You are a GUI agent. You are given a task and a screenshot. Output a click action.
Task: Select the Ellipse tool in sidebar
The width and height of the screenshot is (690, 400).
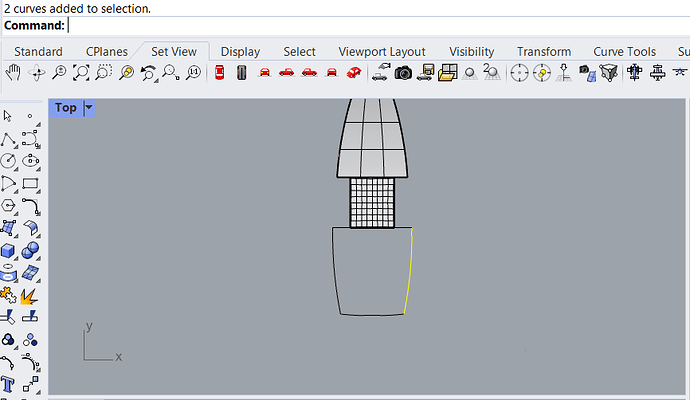point(30,161)
